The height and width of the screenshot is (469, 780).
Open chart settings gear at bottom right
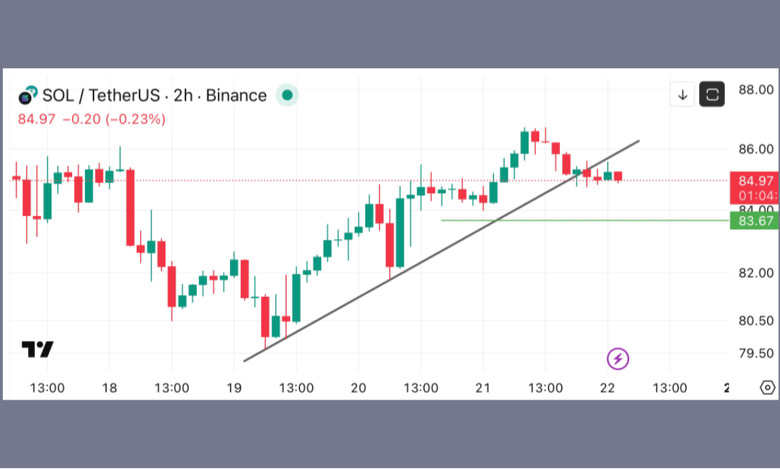coord(767,388)
